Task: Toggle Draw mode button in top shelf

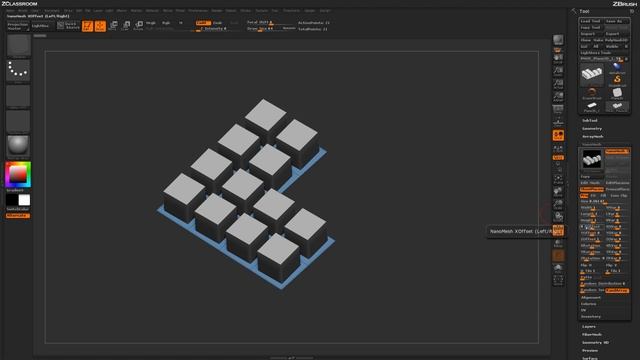Action: coord(100,26)
